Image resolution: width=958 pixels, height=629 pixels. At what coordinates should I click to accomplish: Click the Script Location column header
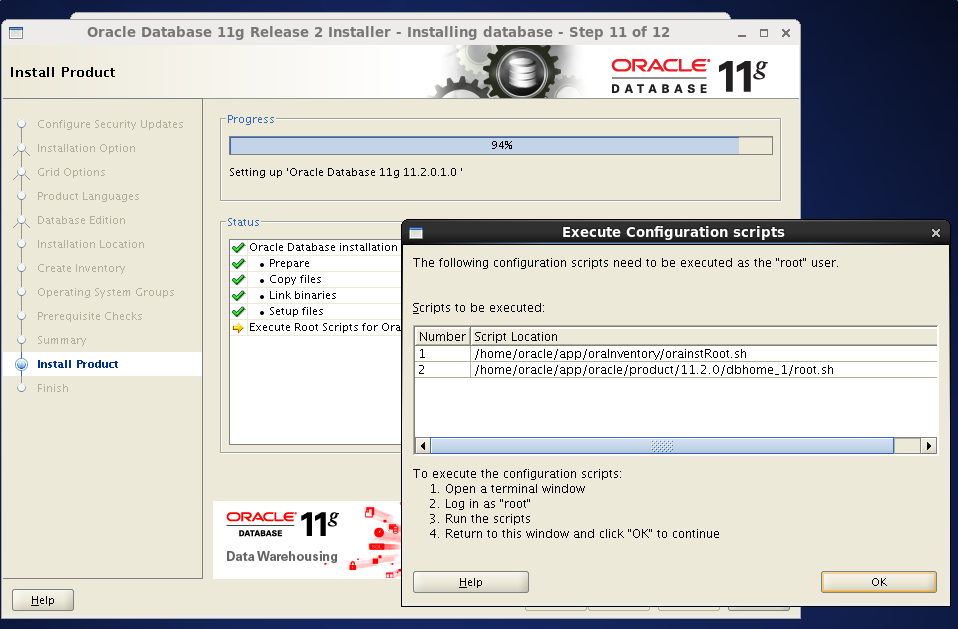click(x=703, y=337)
